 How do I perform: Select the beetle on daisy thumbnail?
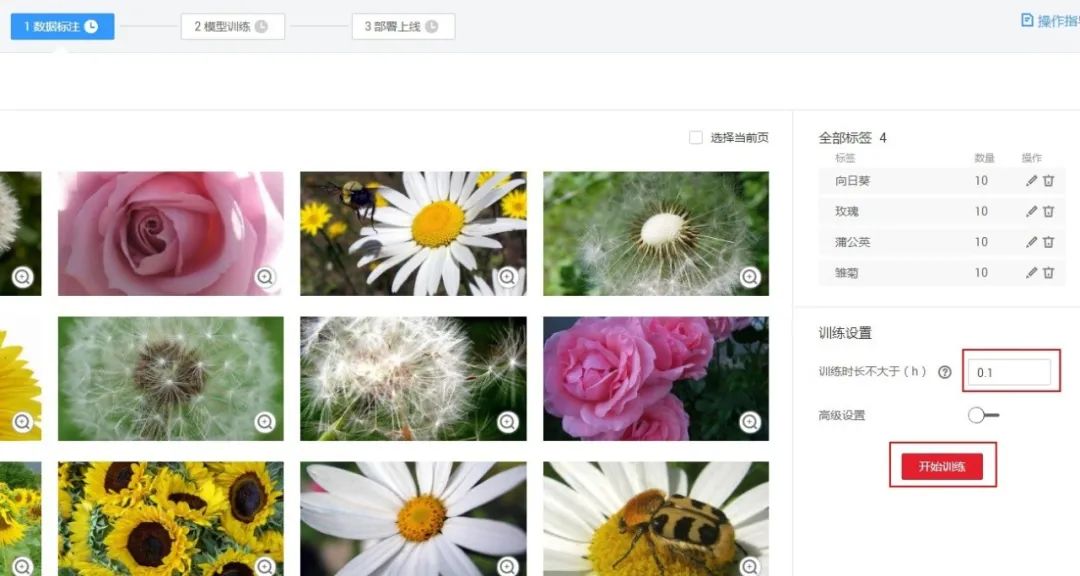coord(656,519)
